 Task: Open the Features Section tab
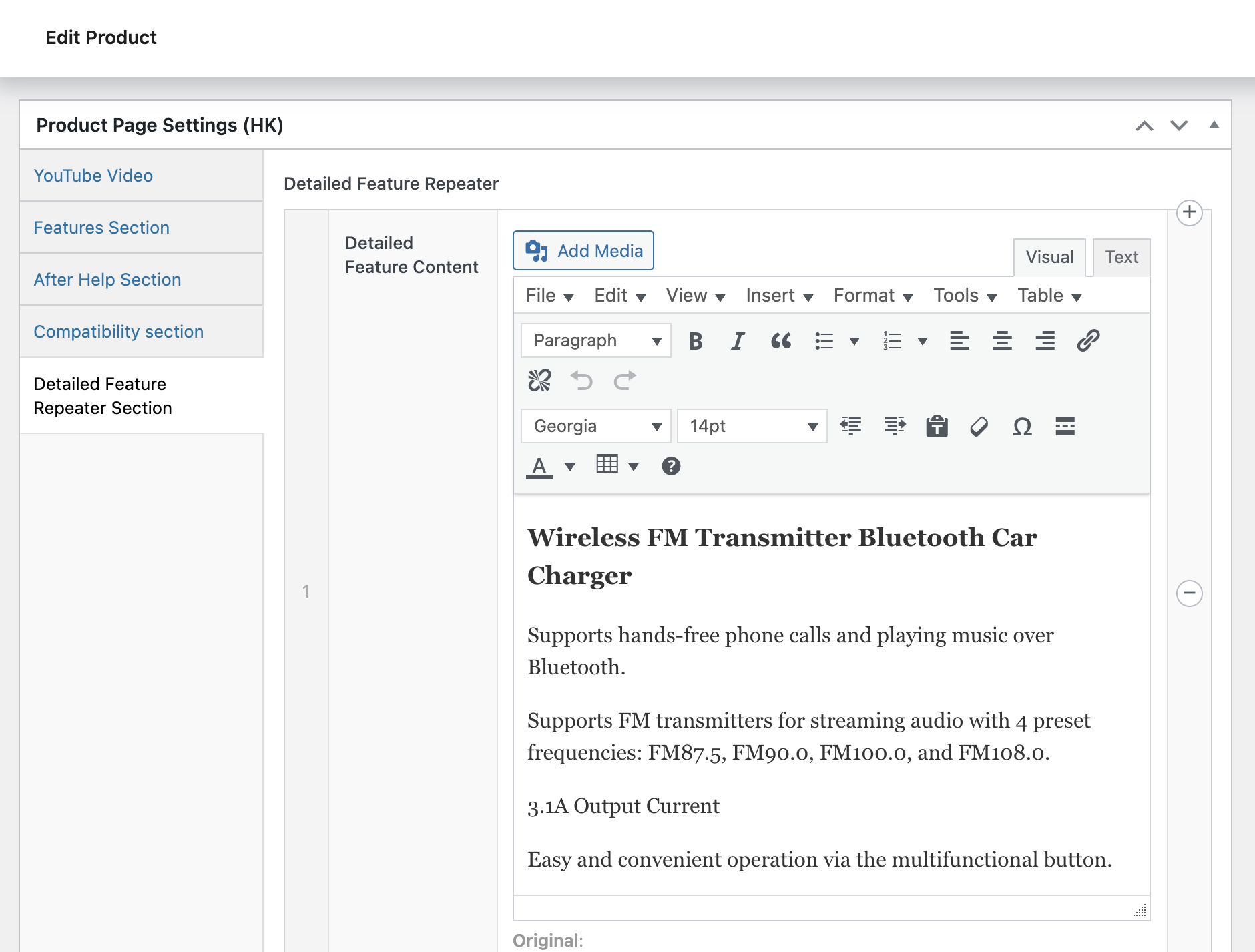142,228
